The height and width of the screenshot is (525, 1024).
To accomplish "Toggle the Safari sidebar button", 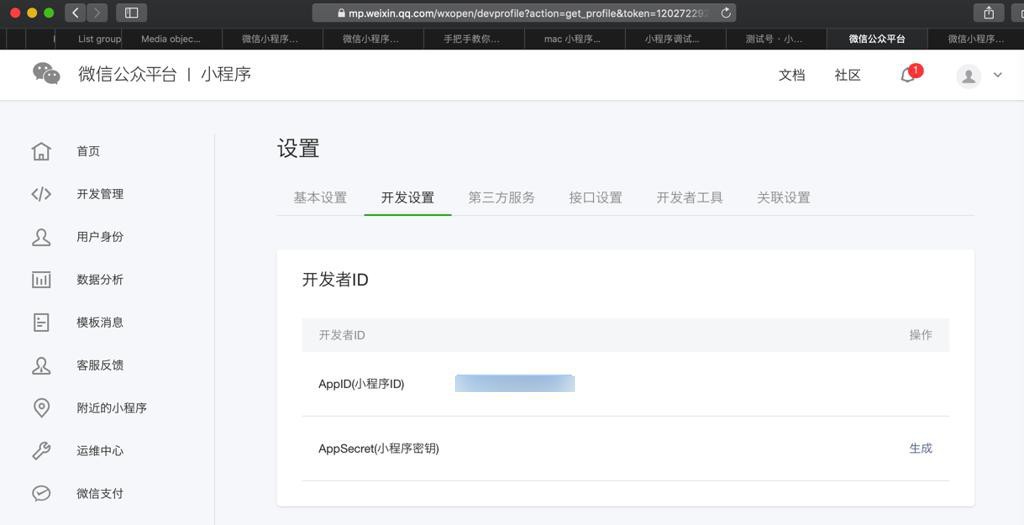I will click(131, 12).
